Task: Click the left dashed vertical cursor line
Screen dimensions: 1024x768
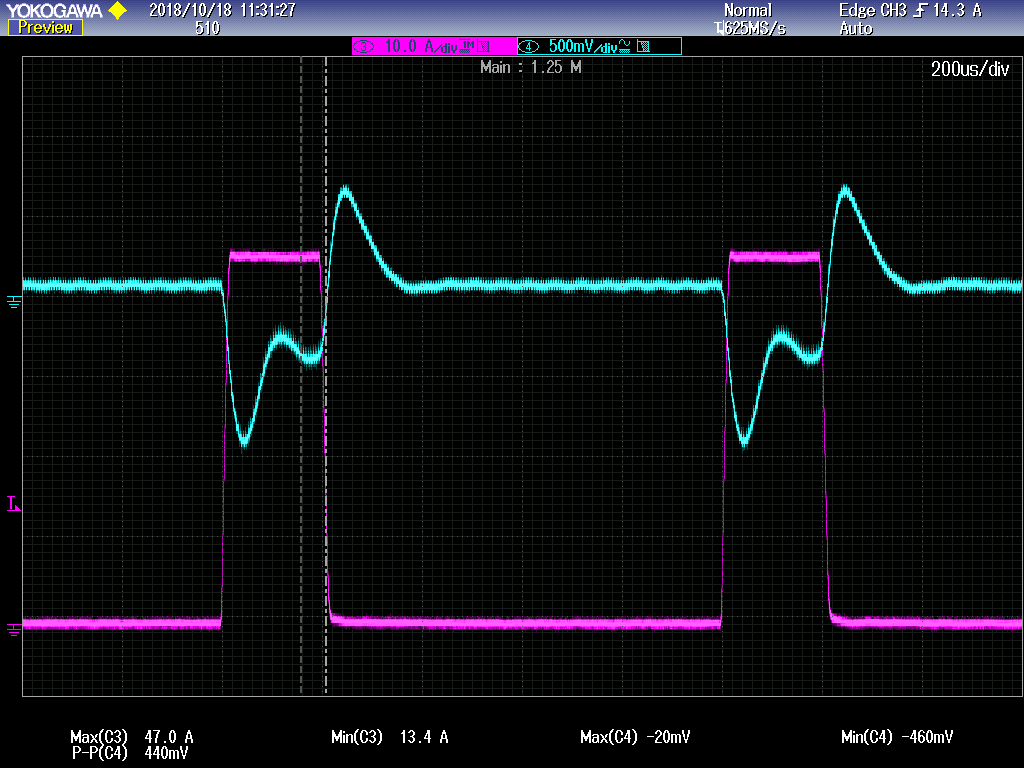Action: 301,376
